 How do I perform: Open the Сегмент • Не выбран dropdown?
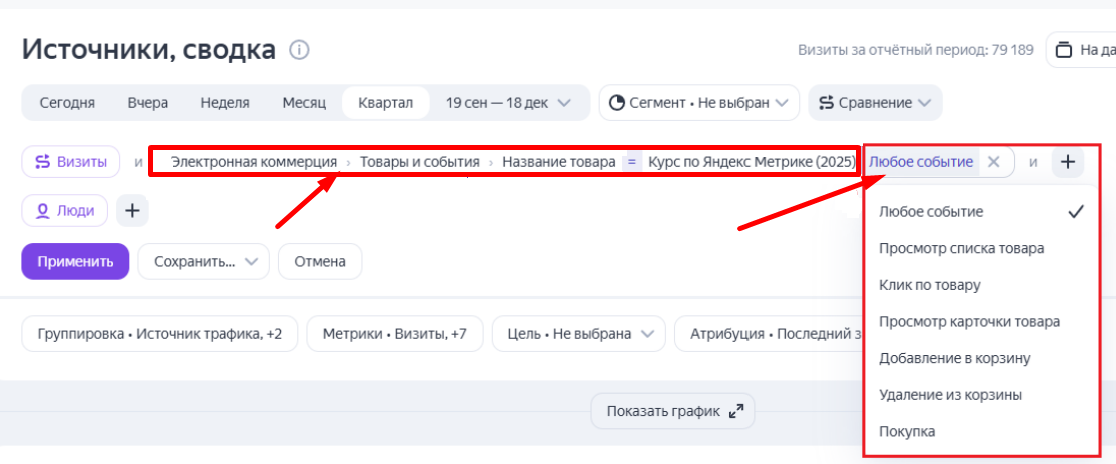tap(699, 102)
